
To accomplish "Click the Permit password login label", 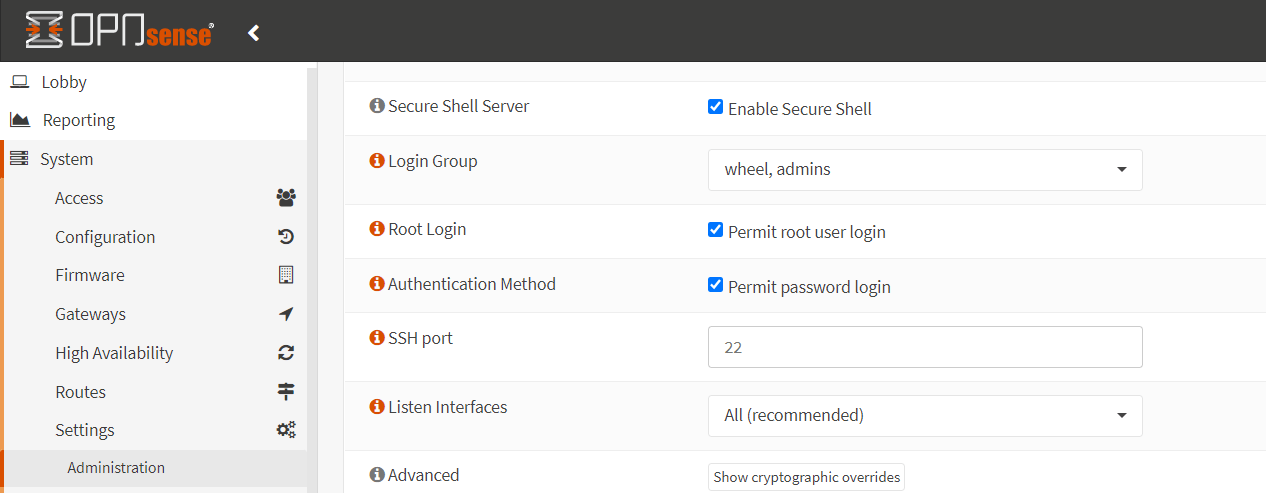I will [x=809, y=287].
